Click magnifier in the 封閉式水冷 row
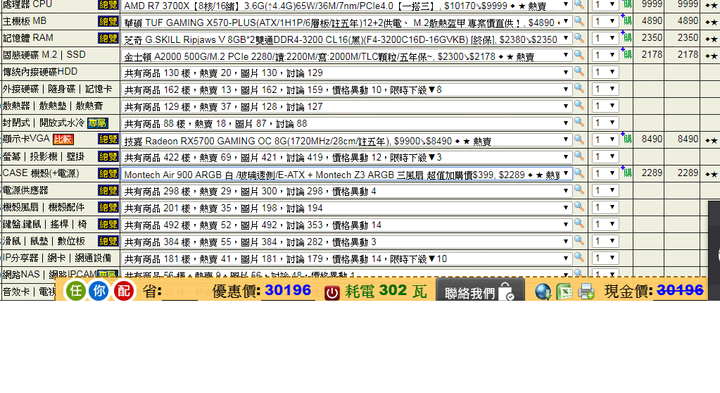This screenshot has width=720, height=393. 579,123
